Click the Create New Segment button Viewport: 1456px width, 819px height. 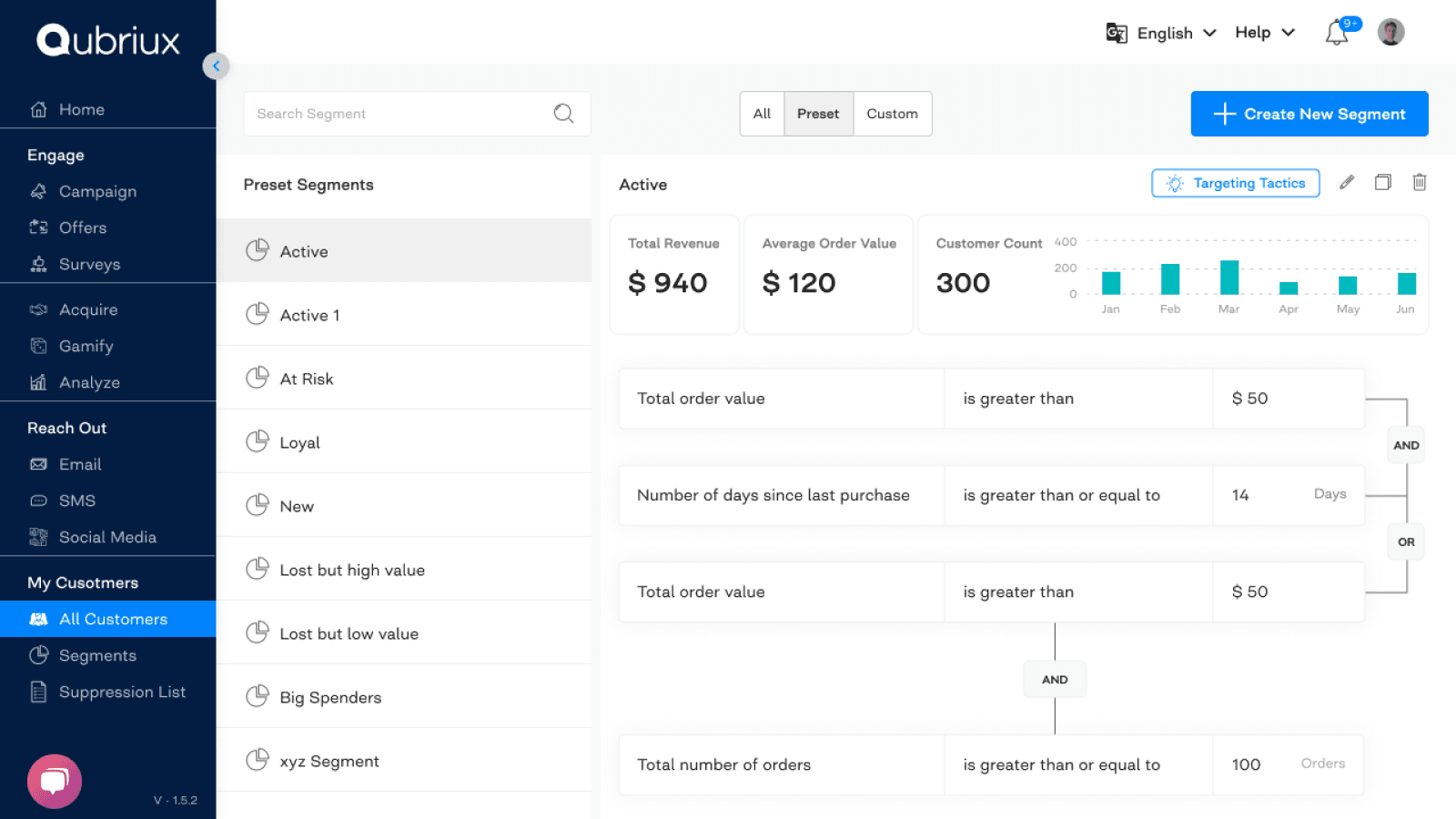coord(1309,114)
